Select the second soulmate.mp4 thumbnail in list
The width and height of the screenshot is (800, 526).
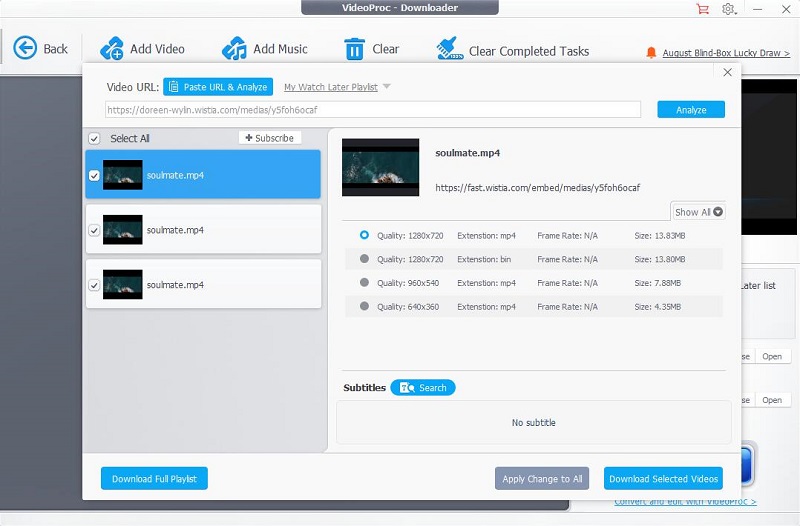tap(122, 230)
